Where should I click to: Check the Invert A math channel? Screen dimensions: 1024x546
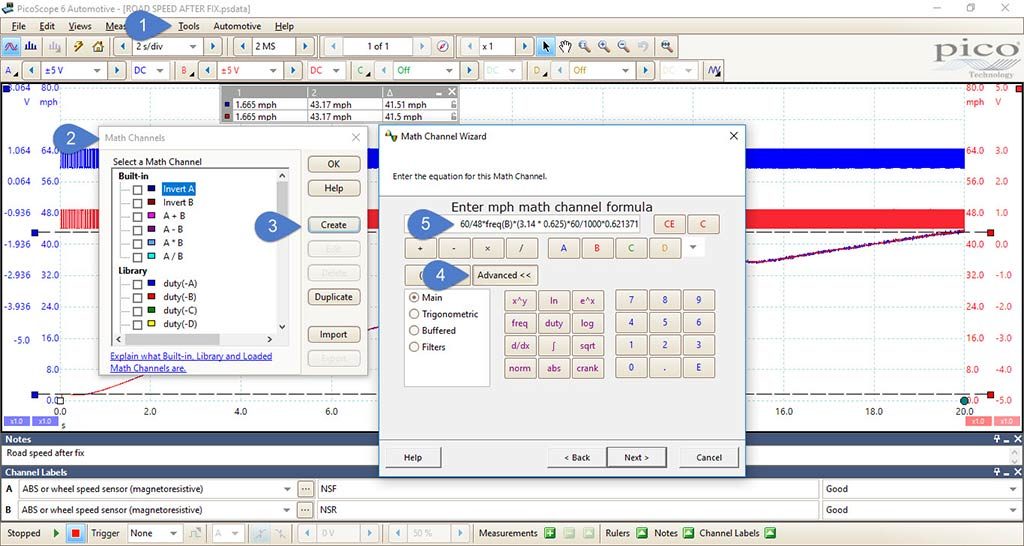[x=137, y=189]
